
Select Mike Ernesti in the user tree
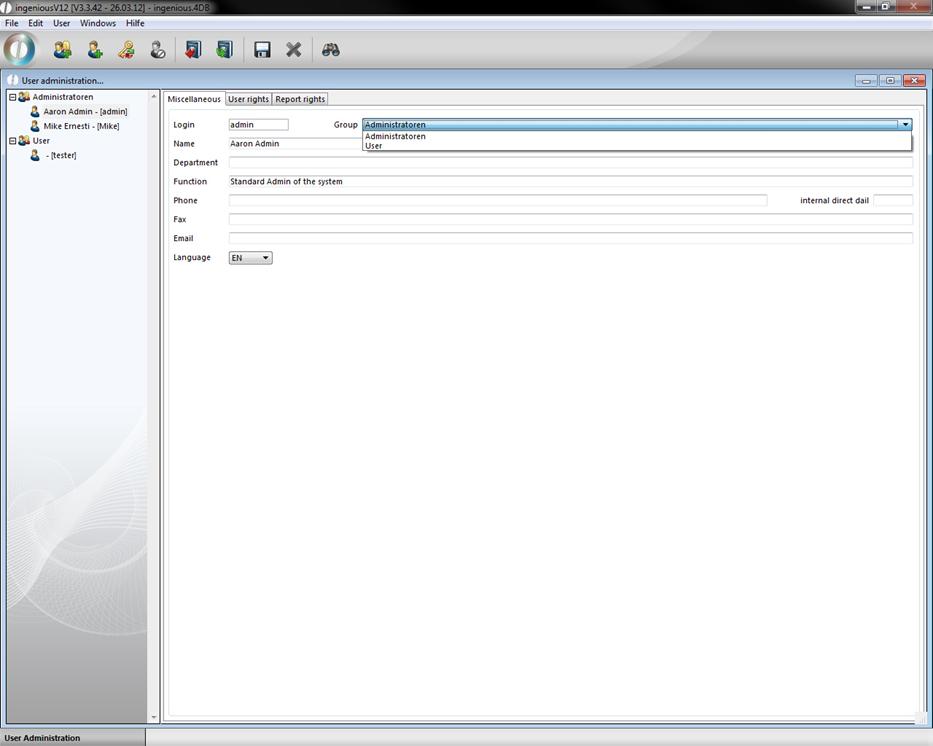pyautogui.click(x=80, y=126)
